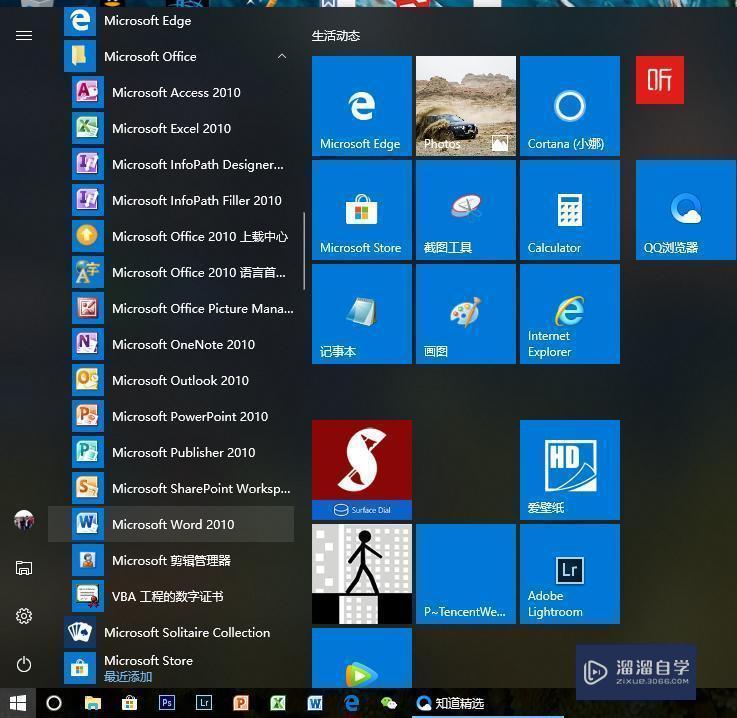Open the Microsoft Store tile
Viewport: 737px width, 718px height.
pos(362,210)
